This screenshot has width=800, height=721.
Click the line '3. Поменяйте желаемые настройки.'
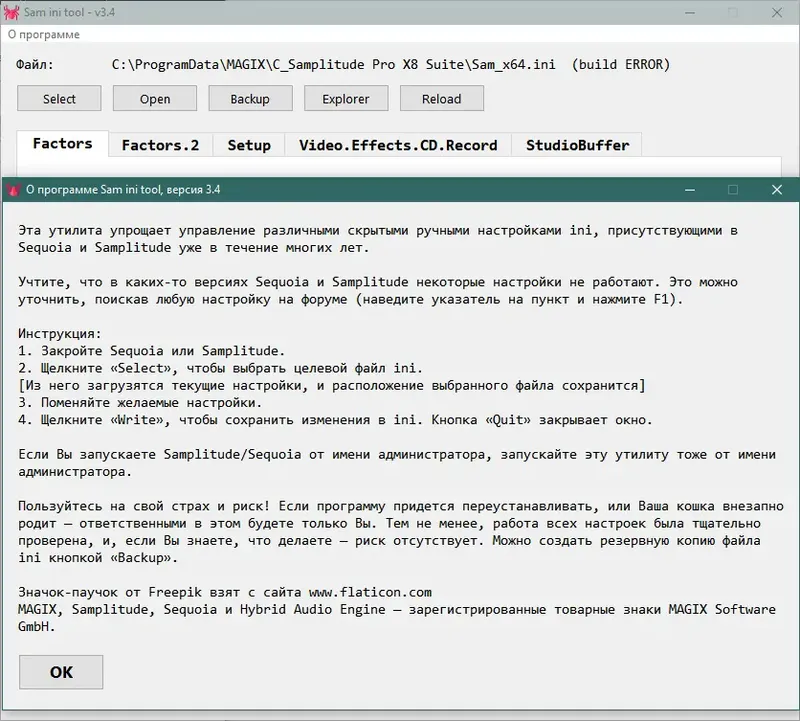click(140, 403)
